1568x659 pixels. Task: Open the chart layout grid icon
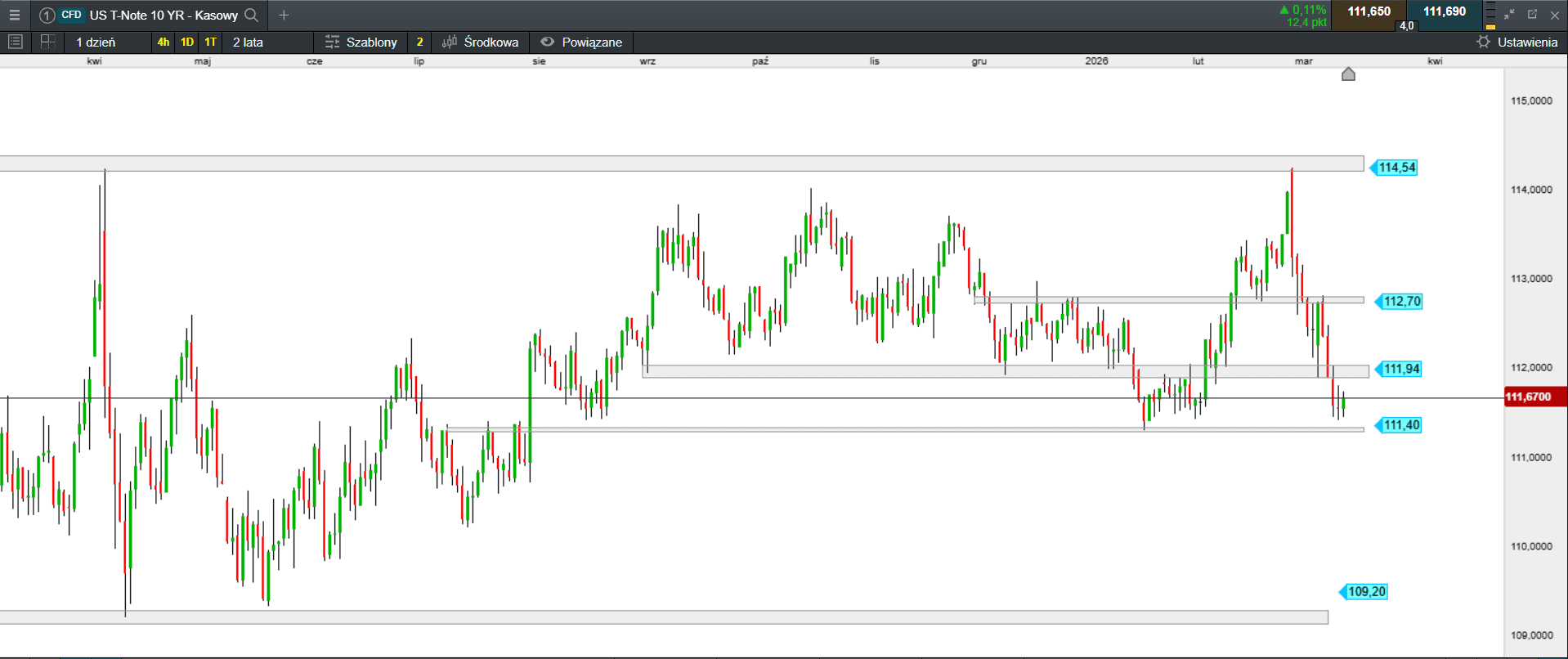point(47,42)
